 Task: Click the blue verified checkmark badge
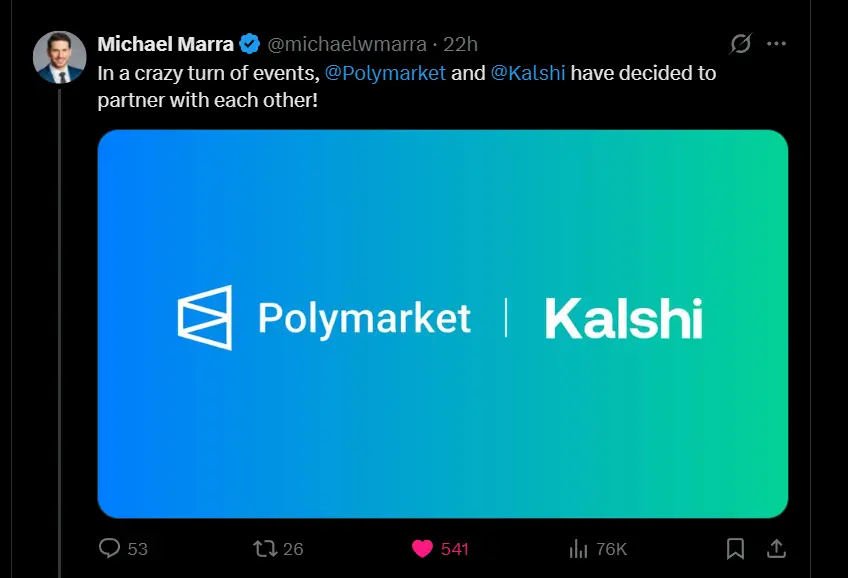(250, 44)
